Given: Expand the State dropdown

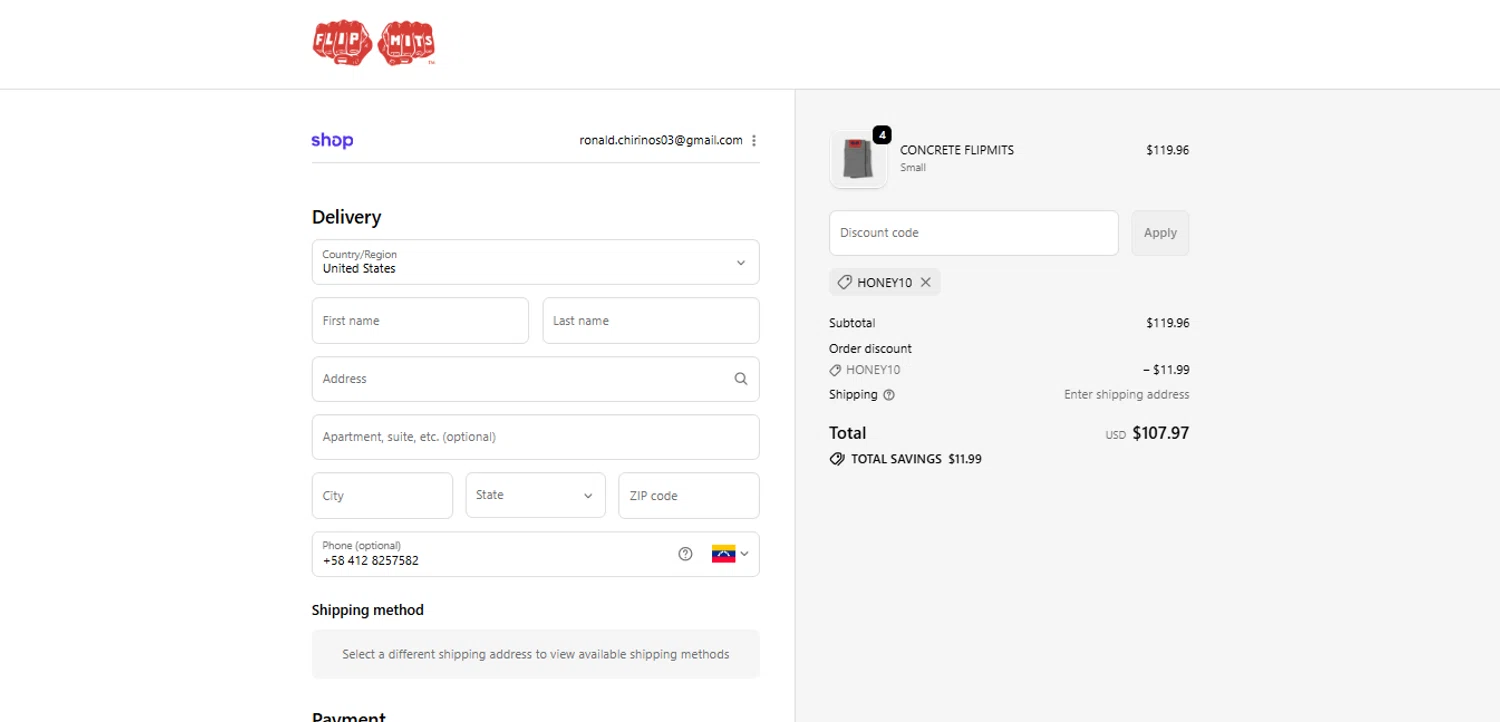Looking at the screenshot, I should 535,496.
